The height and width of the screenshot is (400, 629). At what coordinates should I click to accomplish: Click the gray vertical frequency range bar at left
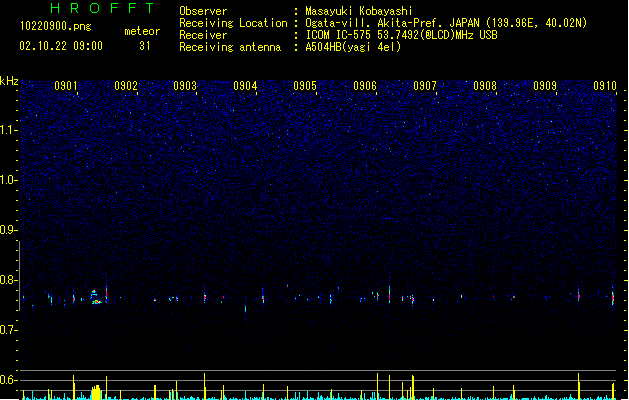(x=20, y=276)
